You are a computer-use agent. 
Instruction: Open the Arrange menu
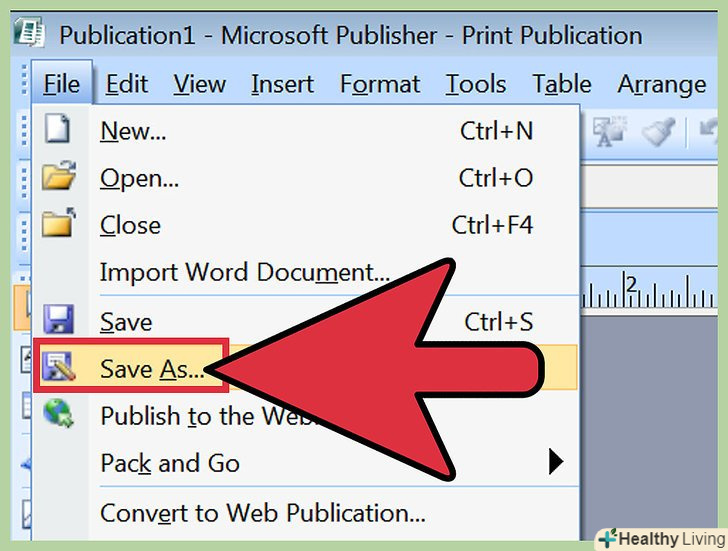(662, 85)
